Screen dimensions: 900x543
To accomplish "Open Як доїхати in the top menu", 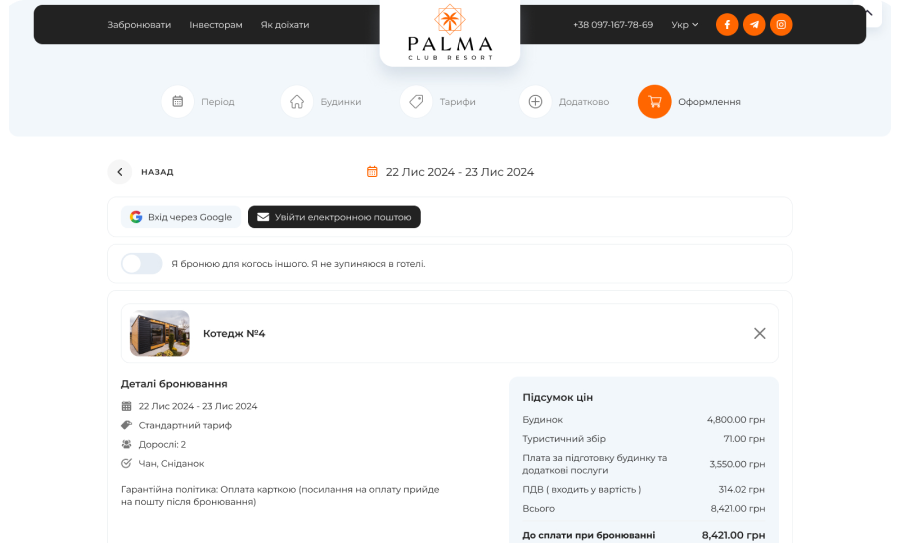I will click(x=285, y=25).
